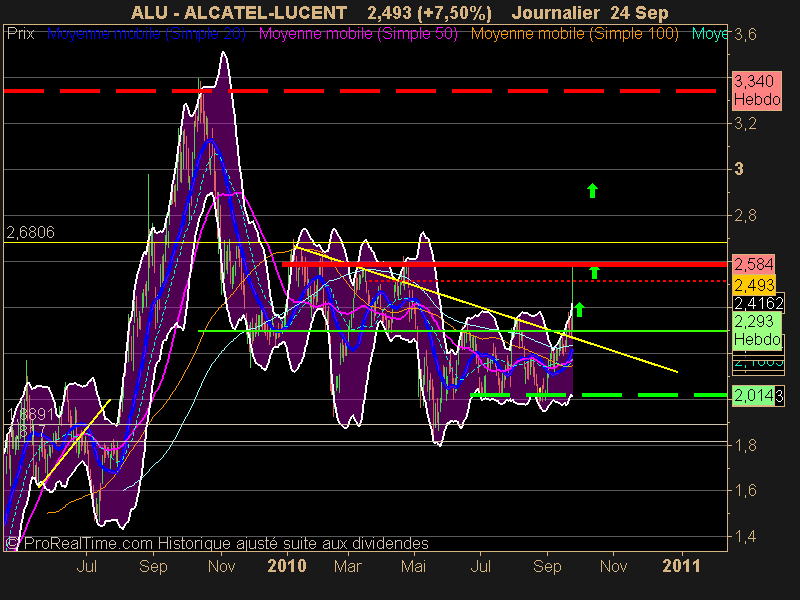800x600 pixels.
Task: Select legend 'Moyenne mobile (Simple 100)'
Action: [x=574, y=34]
